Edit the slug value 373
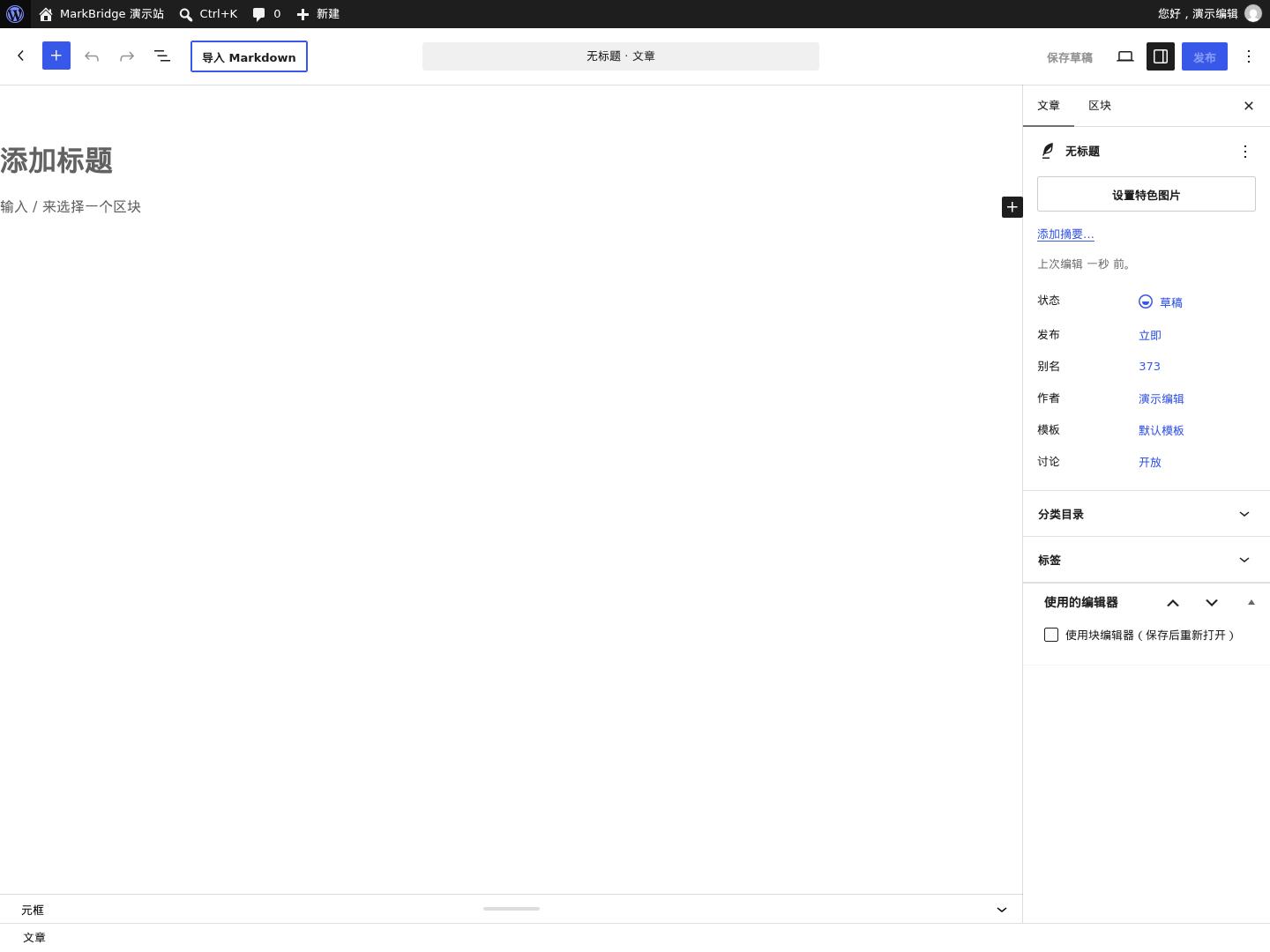1270x952 pixels. tap(1149, 367)
